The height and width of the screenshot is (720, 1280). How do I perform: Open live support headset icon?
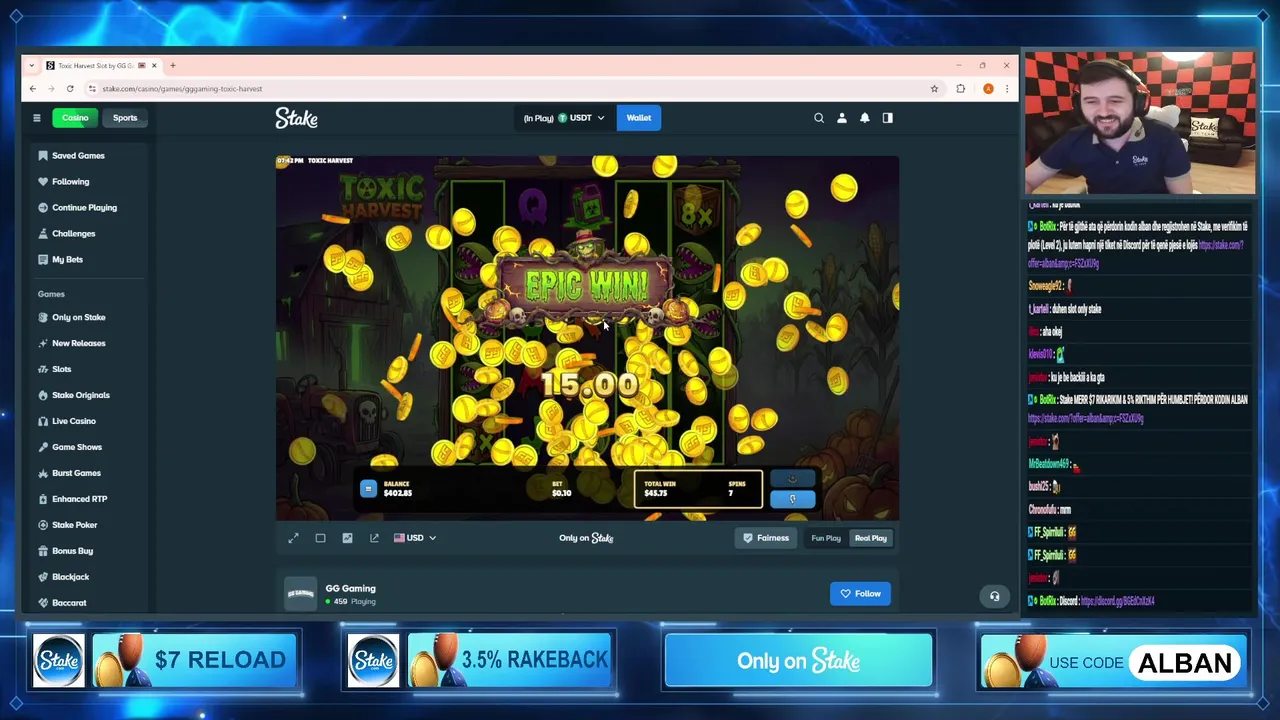coord(994,596)
